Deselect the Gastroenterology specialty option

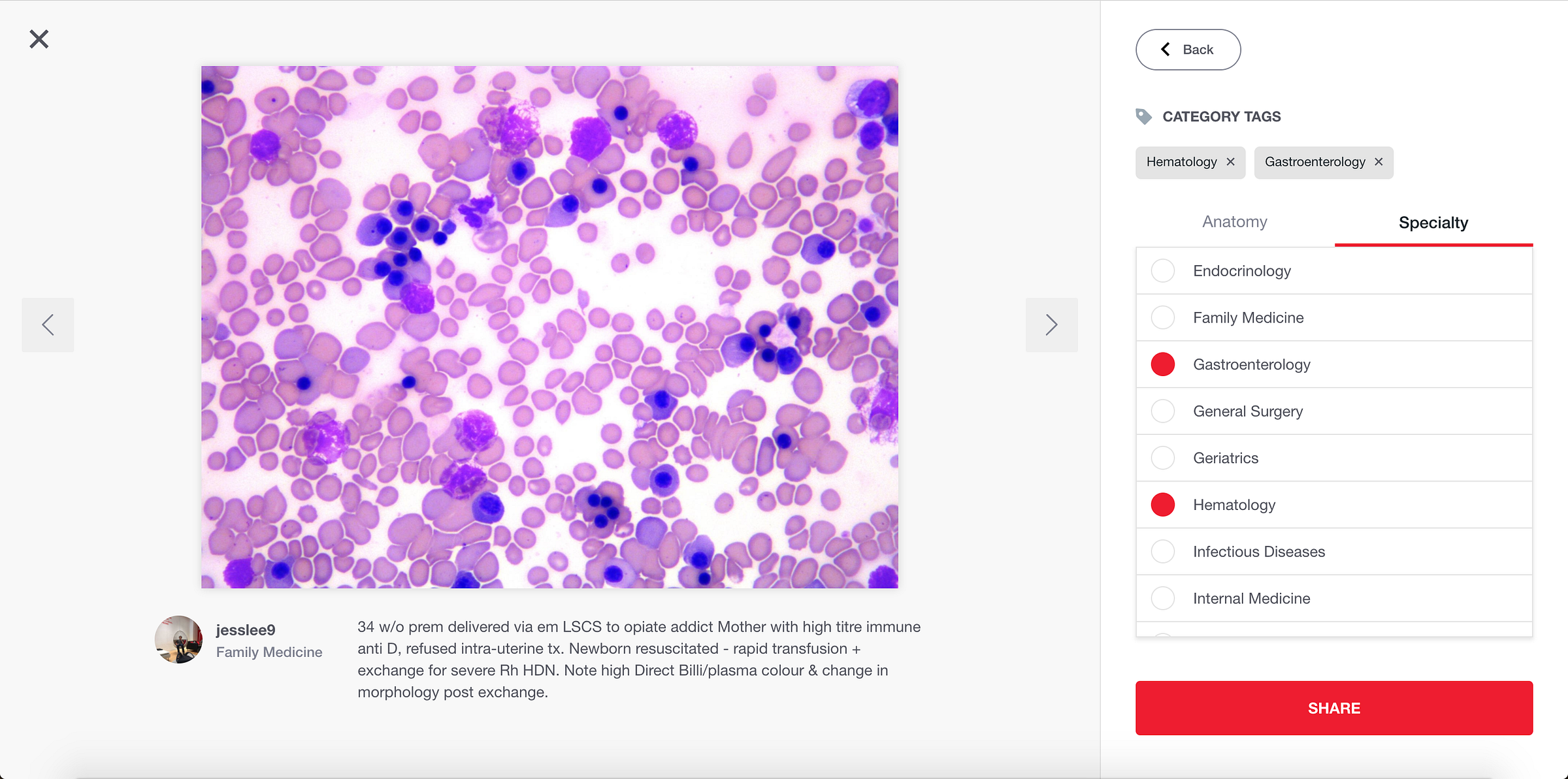coord(1163,364)
